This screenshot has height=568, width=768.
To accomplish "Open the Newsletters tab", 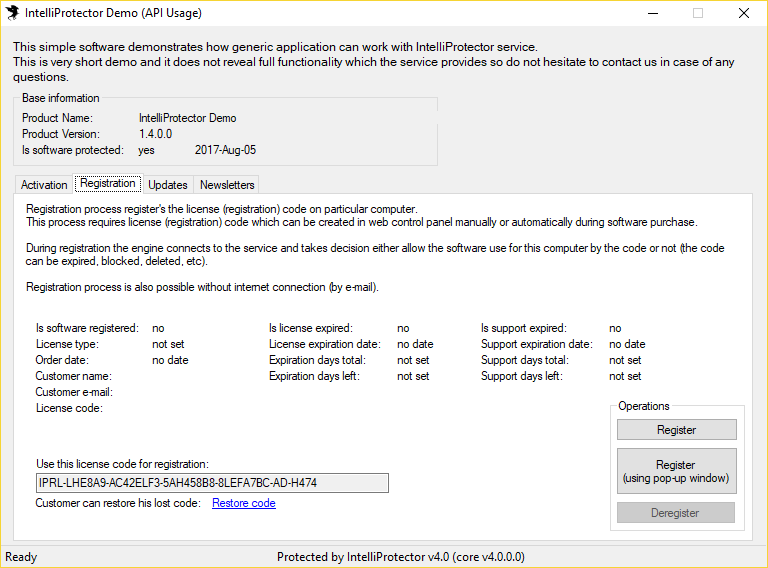I will click(227, 185).
